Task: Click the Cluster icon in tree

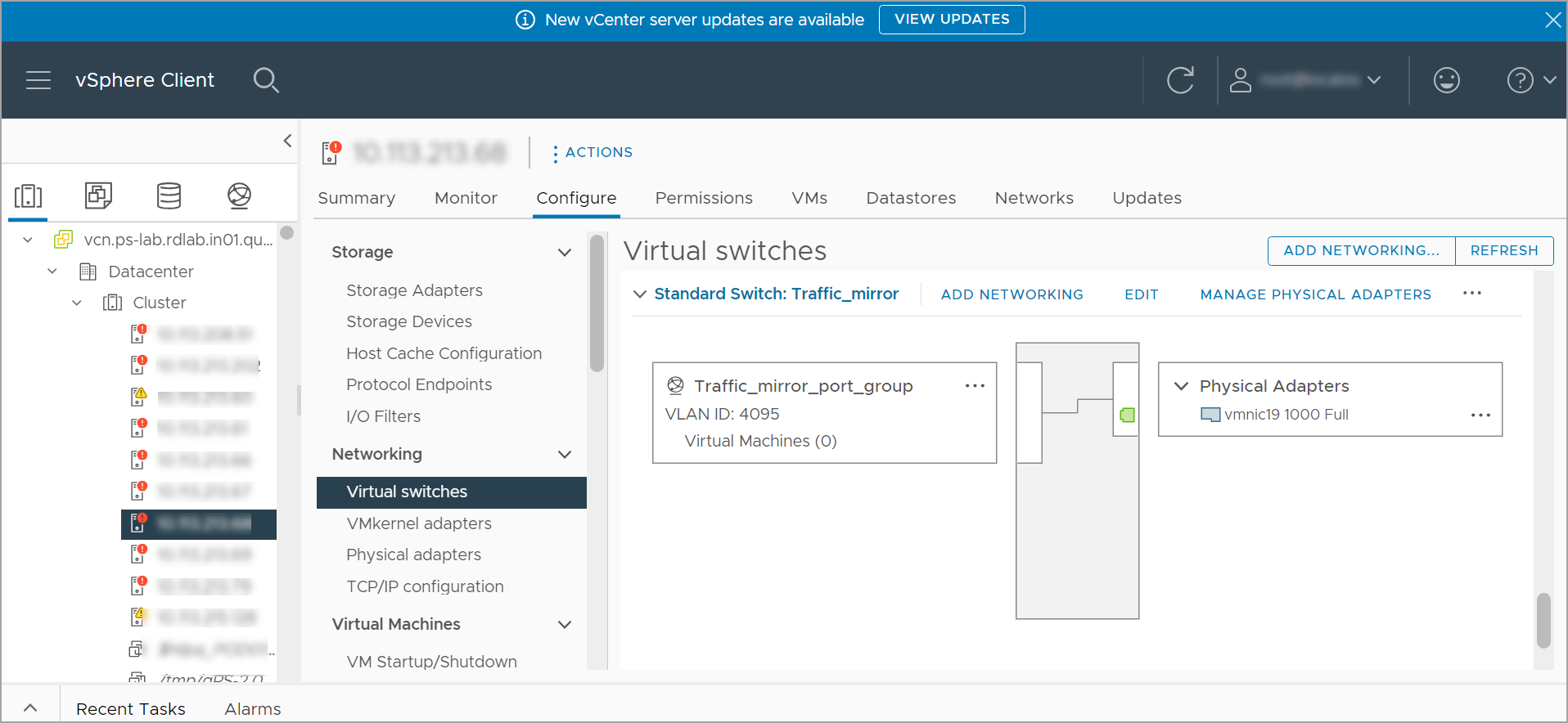Action: pyautogui.click(x=112, y=303)
